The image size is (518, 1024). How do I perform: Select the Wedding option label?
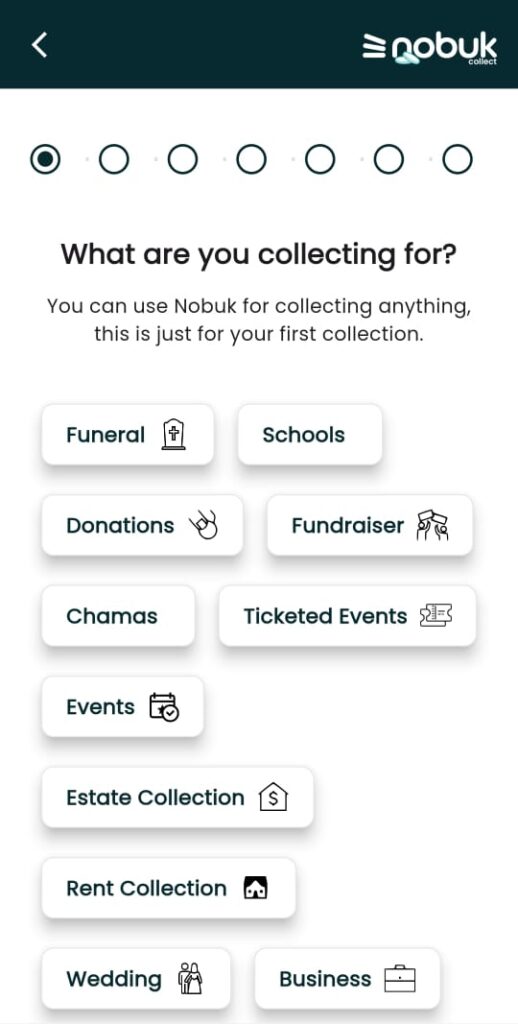(114, 979)
